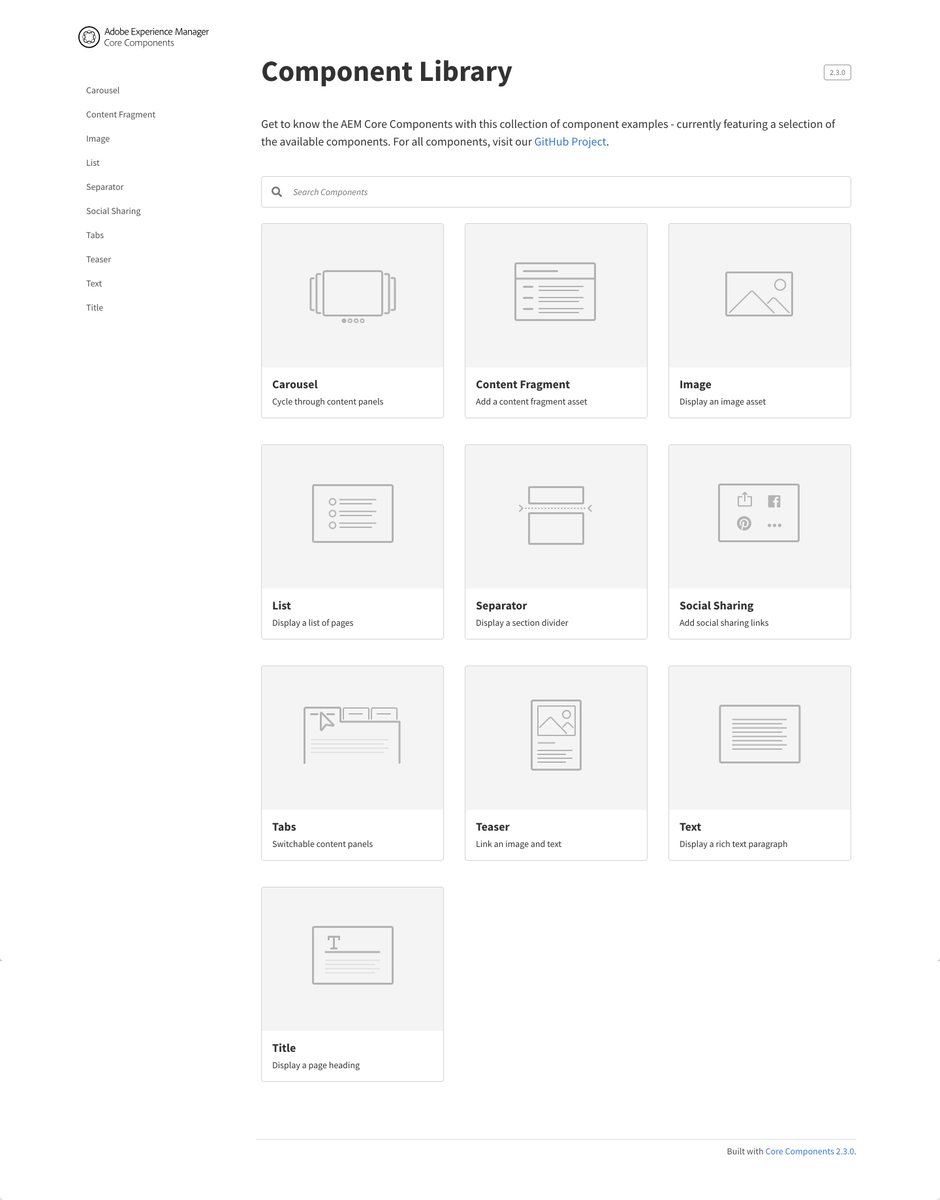This screenshot has height=1200, width=940.
Task: Open Title from the sidebar menu
Action: pyautogui.click(x=94, y=307)
